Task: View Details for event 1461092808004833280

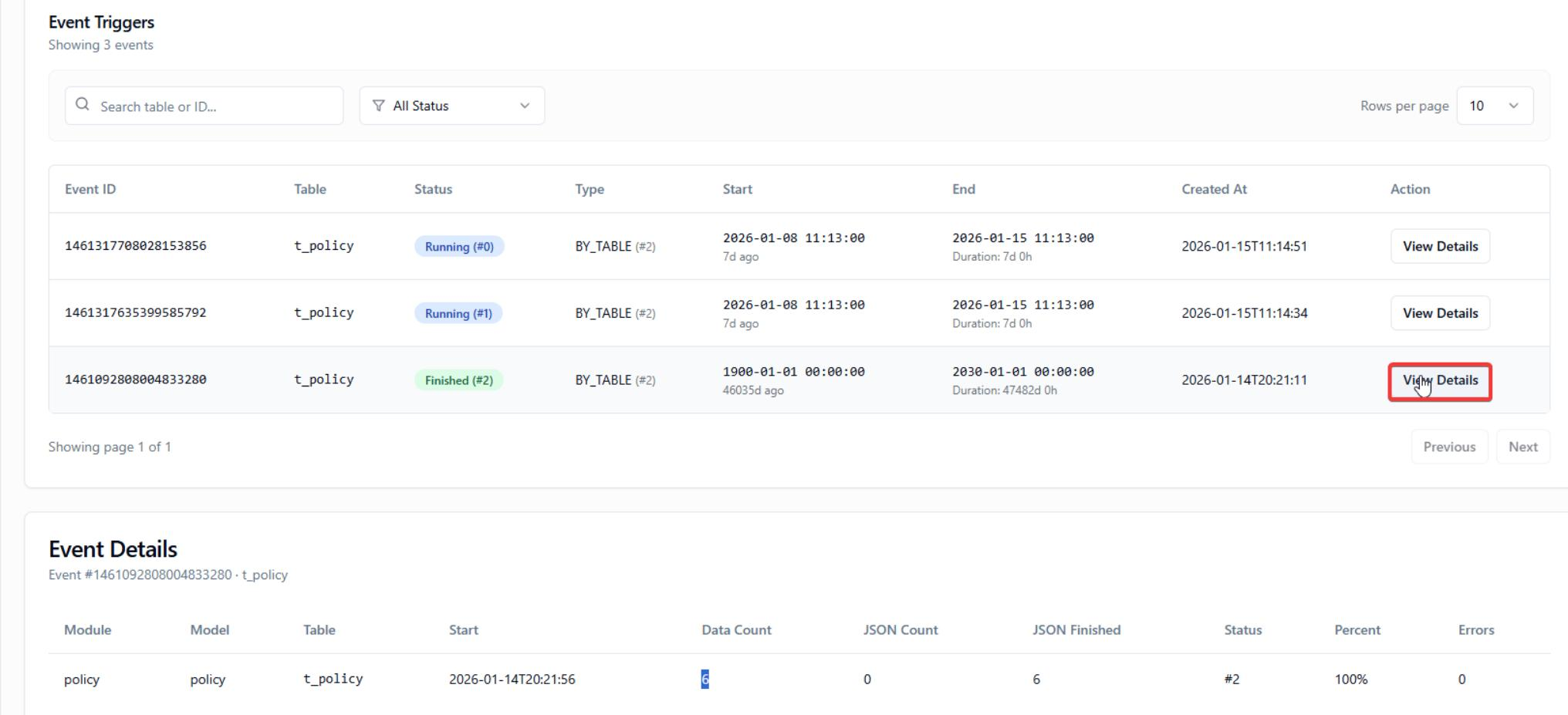Action: tap(1440, 380)
